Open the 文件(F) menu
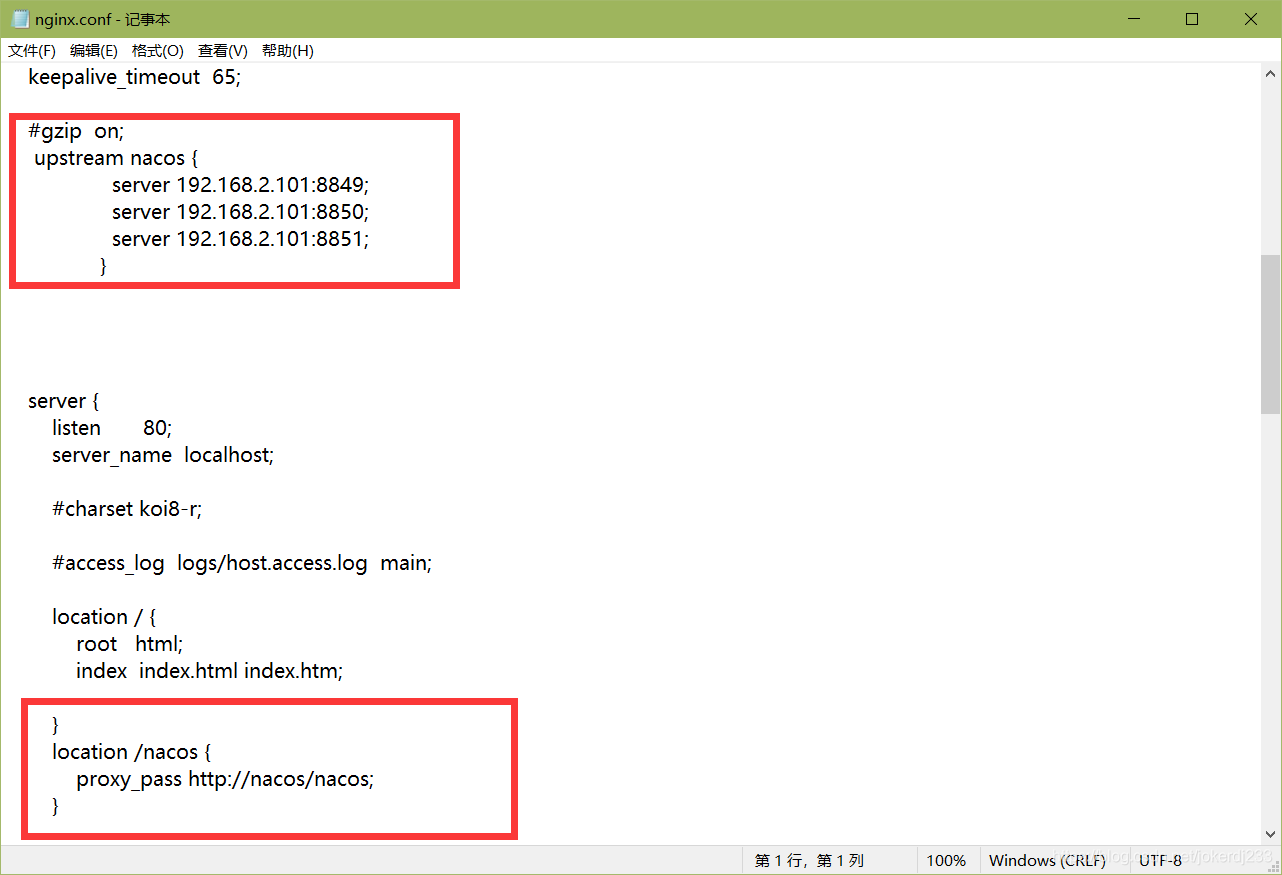 click(x=32, y=50)
